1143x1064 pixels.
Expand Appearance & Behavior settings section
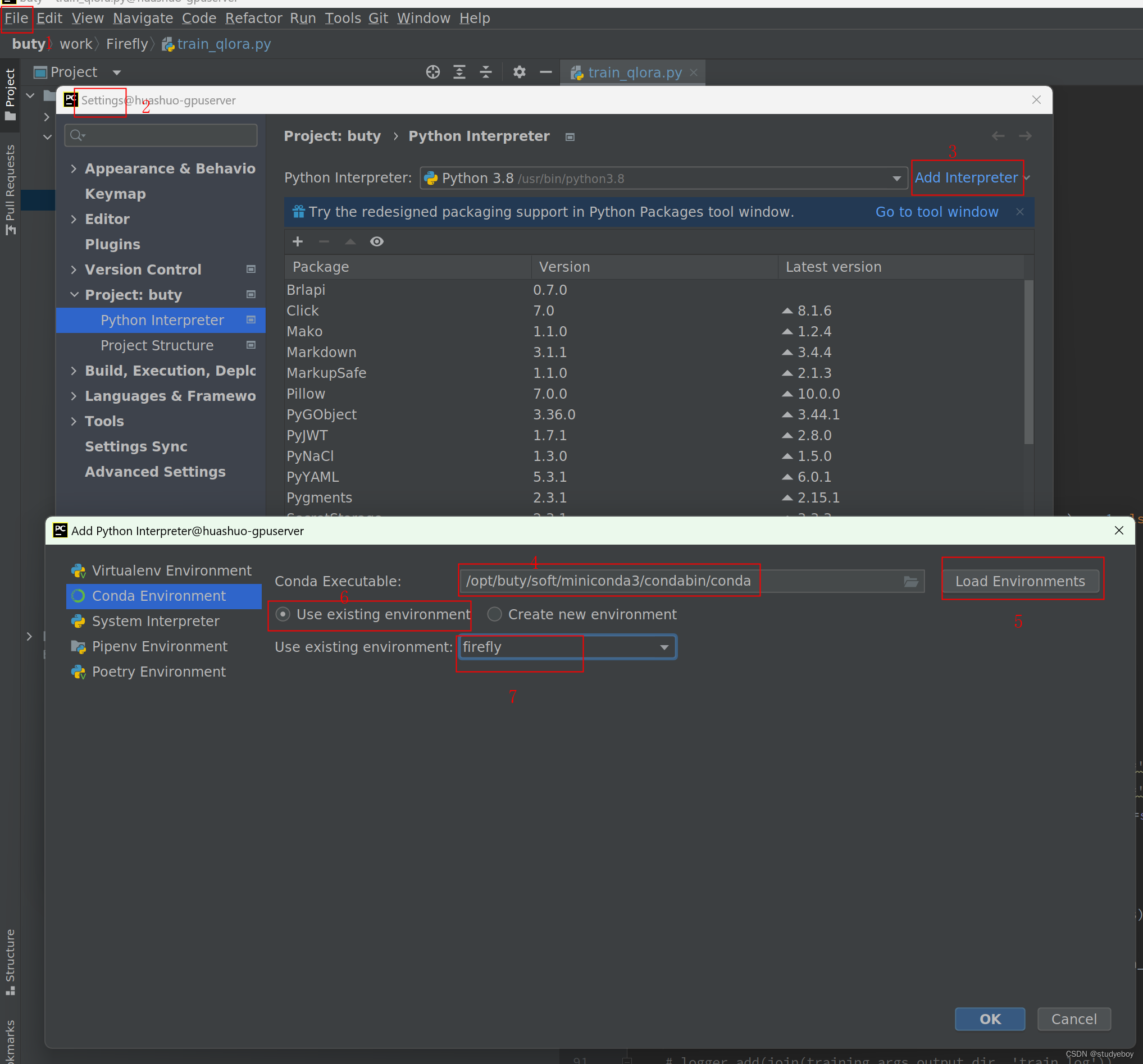(74, 168)
